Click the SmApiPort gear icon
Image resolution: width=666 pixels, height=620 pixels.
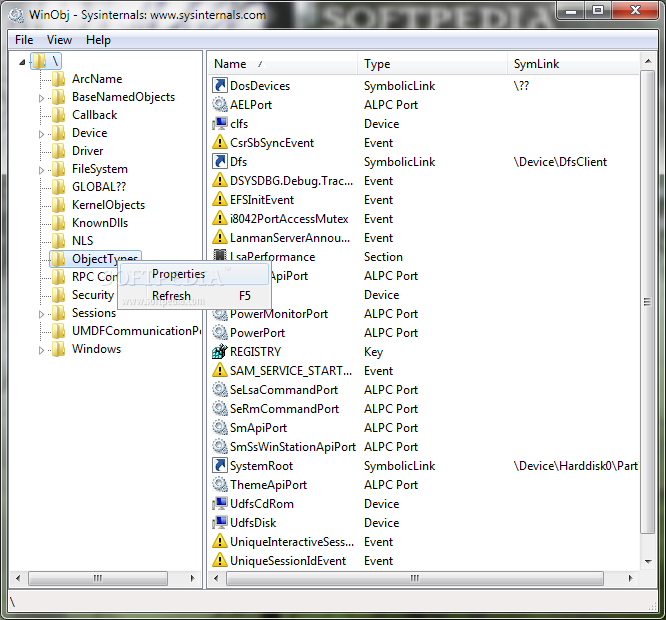(x=220, y=428)
